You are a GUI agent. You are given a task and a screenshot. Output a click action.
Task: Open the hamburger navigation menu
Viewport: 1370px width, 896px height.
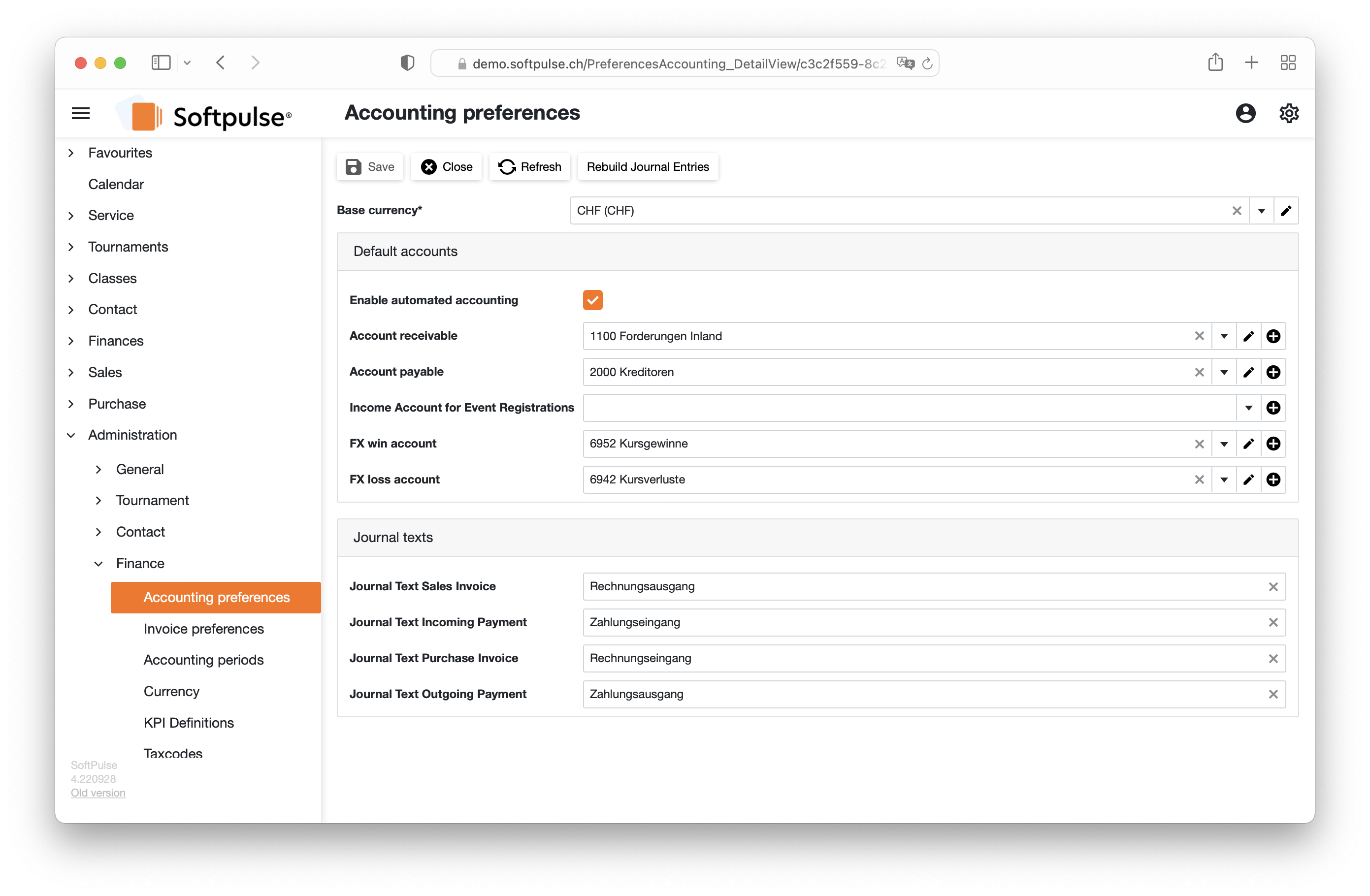point(81,113)
